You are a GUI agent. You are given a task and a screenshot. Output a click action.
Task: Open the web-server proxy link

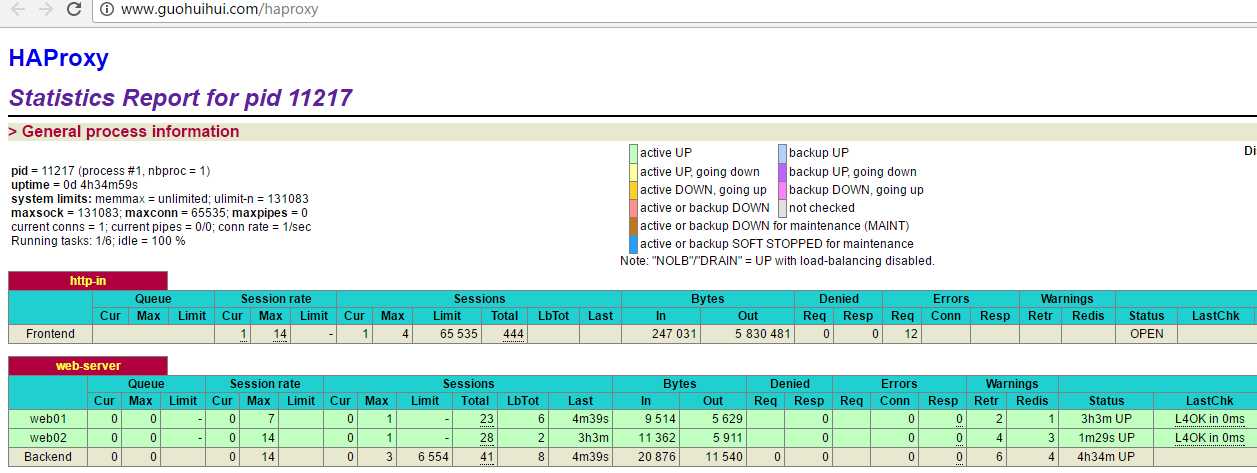click(x=88, y=366)
